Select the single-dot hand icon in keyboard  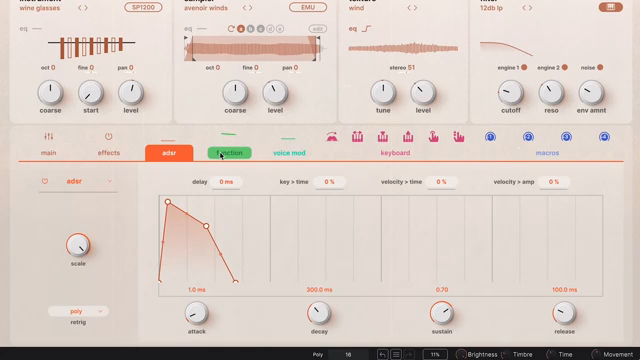(433, 137)
